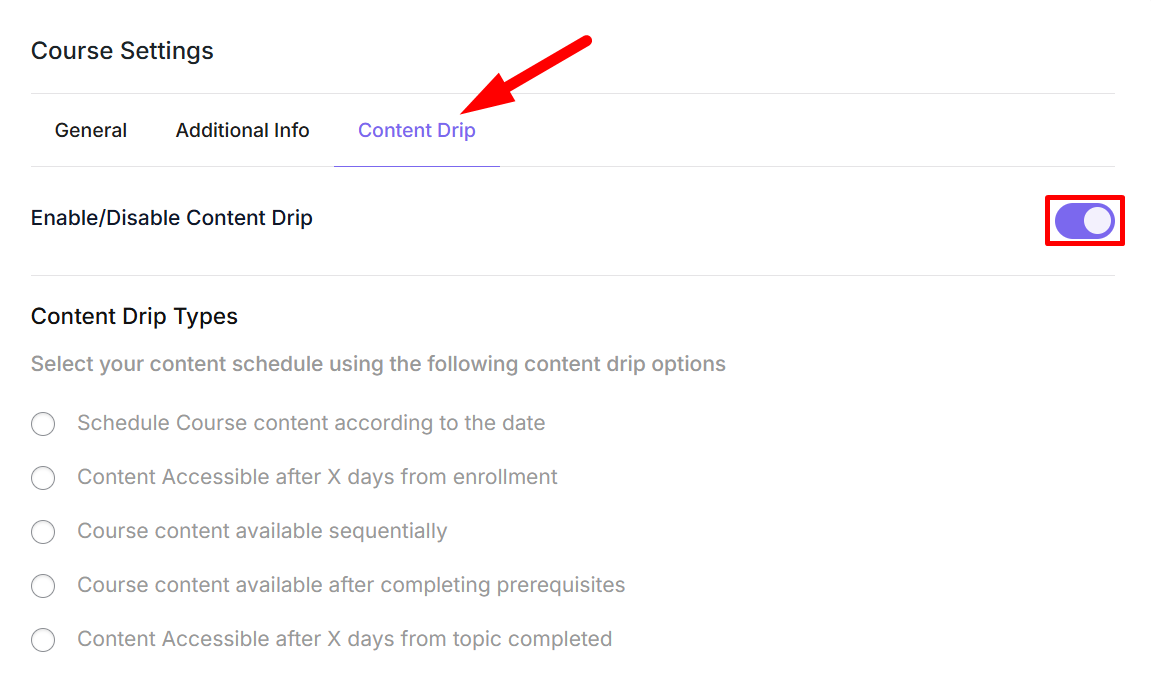Click the Content Drip Types heading

(134, 317)
